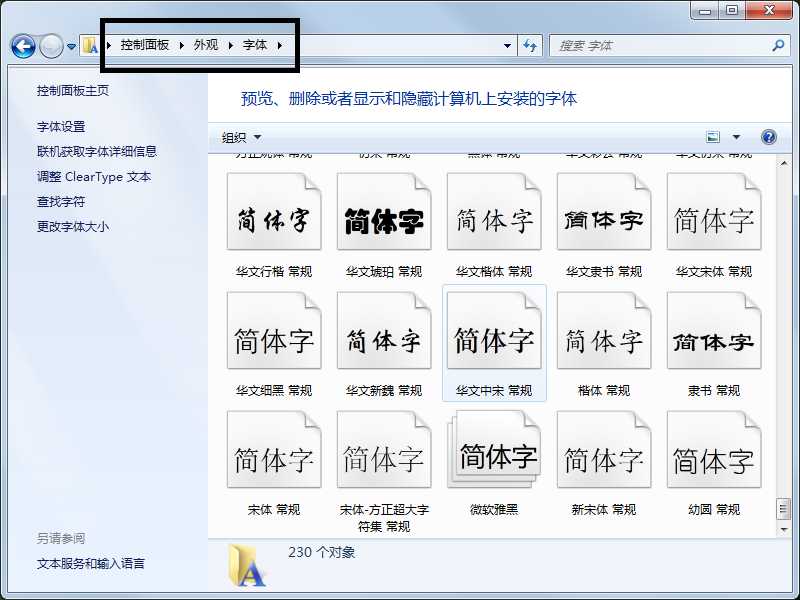Click the 华文琥珀 常规 label text

(x=384, y=271)
